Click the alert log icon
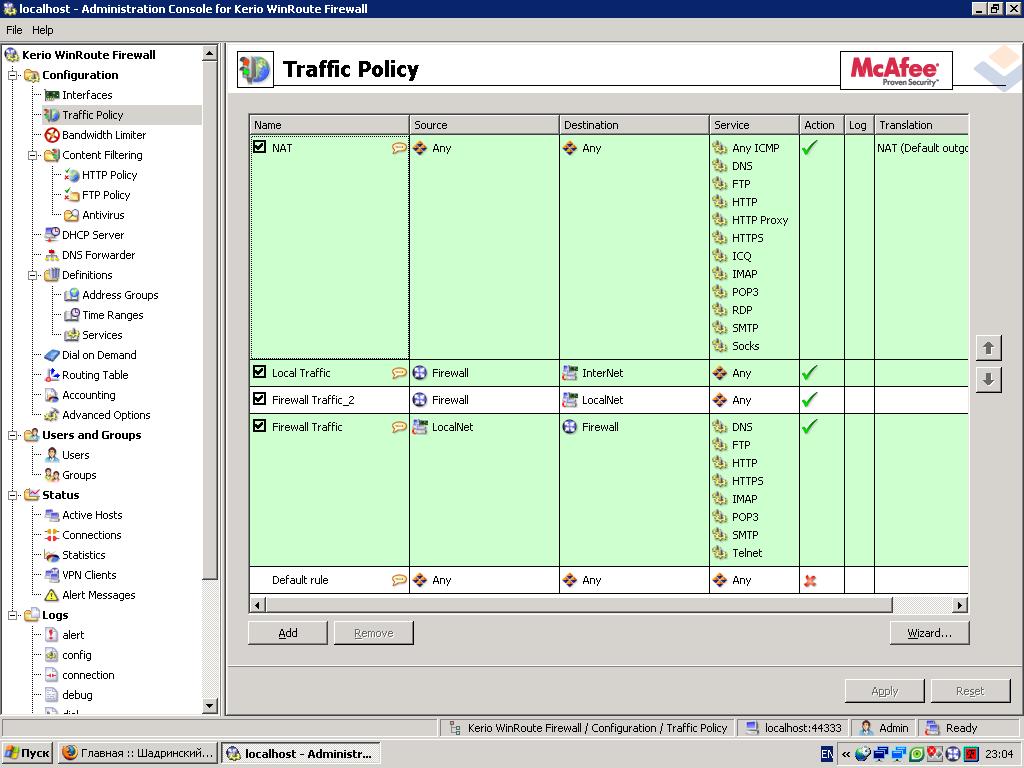The width and height of the screenshot is (1024, 768). (52, 635)
